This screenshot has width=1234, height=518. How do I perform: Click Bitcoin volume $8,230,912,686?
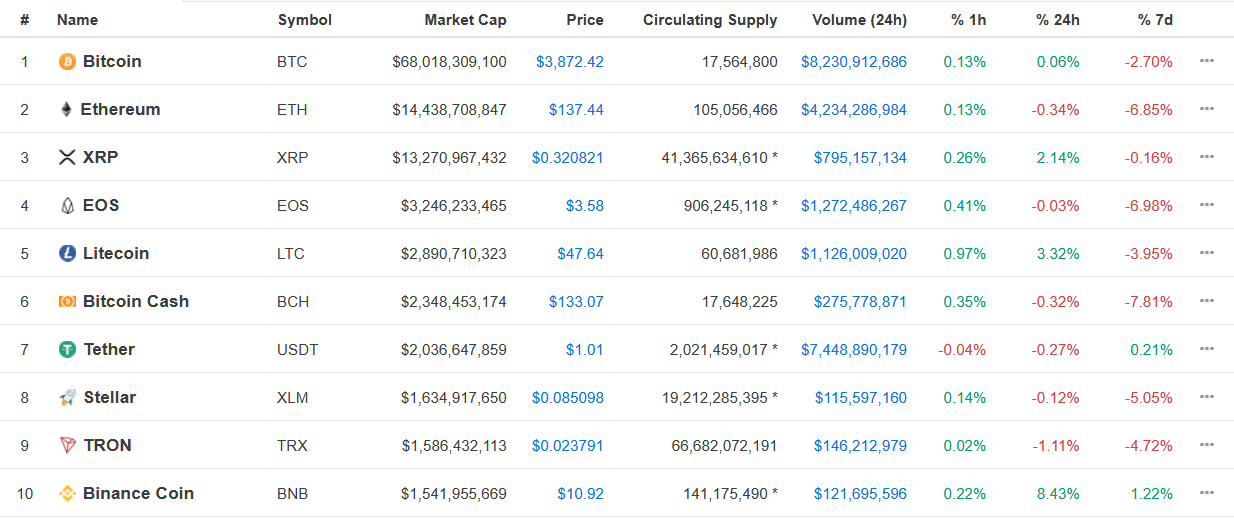(854, 62)
